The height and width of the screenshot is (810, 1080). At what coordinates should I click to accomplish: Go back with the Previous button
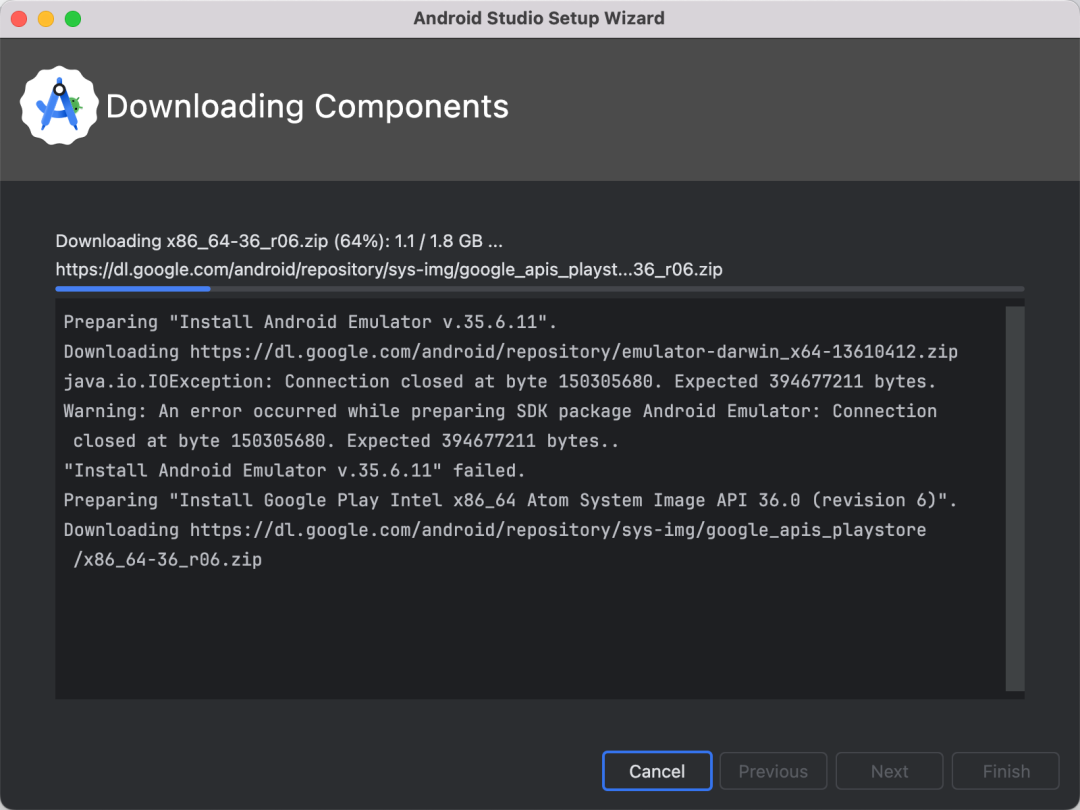[773, 771]
